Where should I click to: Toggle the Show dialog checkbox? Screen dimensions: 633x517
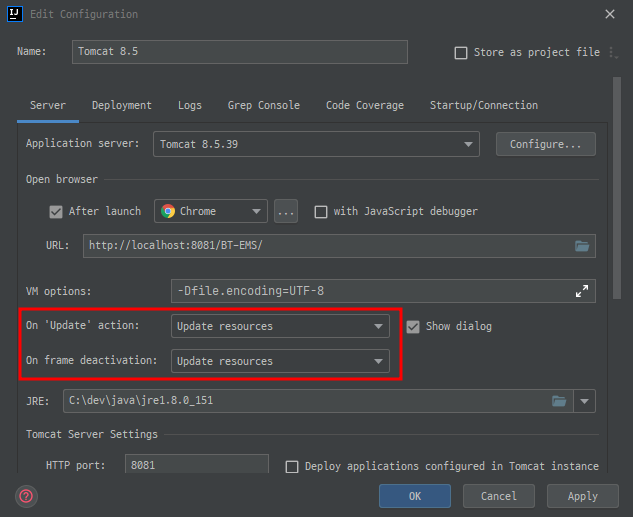[413, 327]
